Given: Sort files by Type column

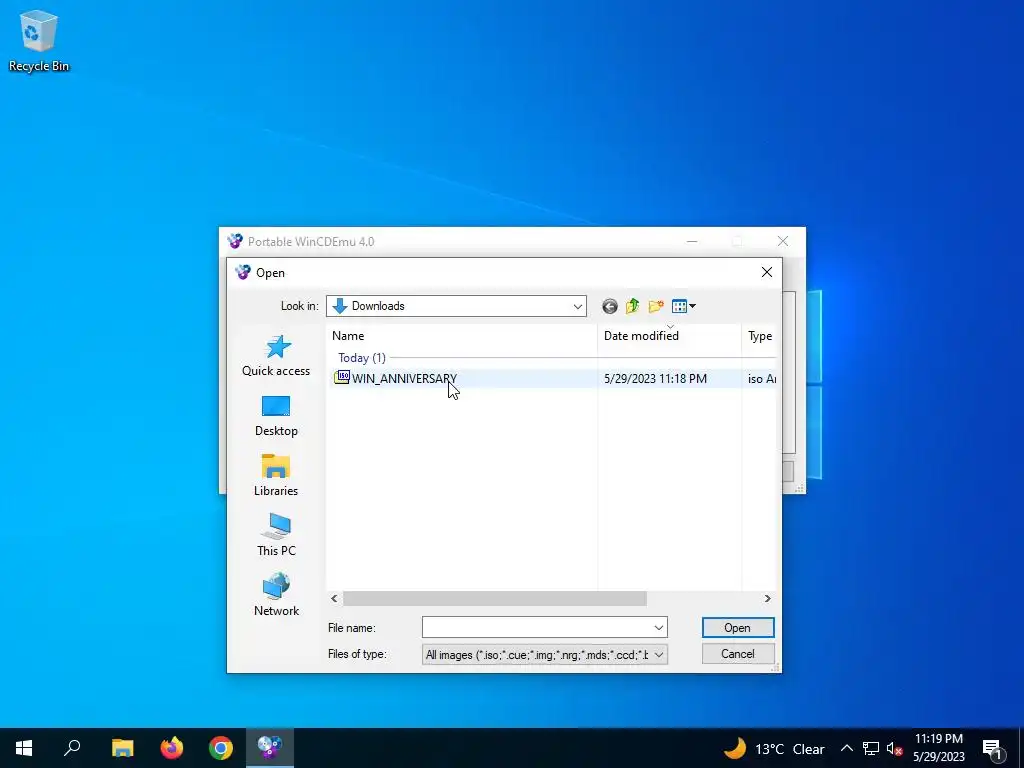Looking at the screenshot, I should coord(760,336).
